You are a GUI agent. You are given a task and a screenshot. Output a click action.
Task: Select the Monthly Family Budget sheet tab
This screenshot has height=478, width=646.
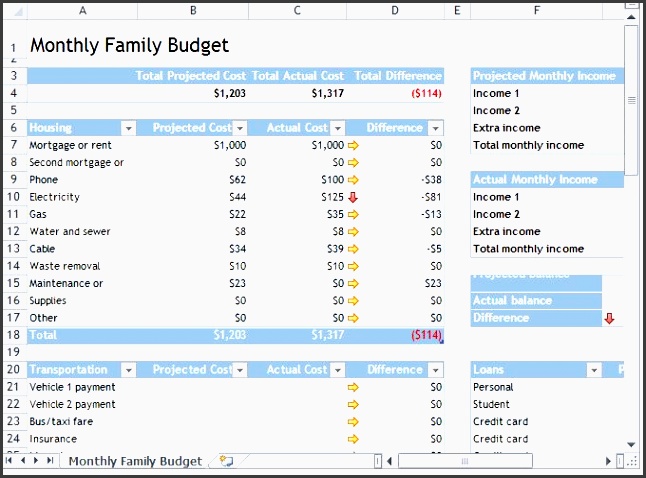[x=134, y=461]
